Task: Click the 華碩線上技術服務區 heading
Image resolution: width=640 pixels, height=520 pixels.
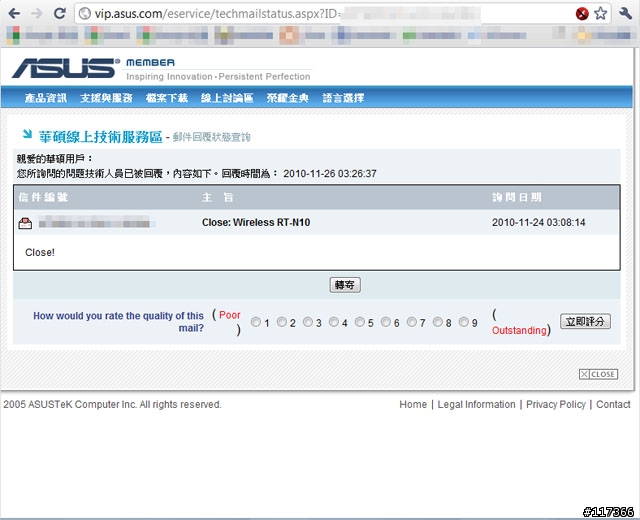Action: (x=100, y=137)
